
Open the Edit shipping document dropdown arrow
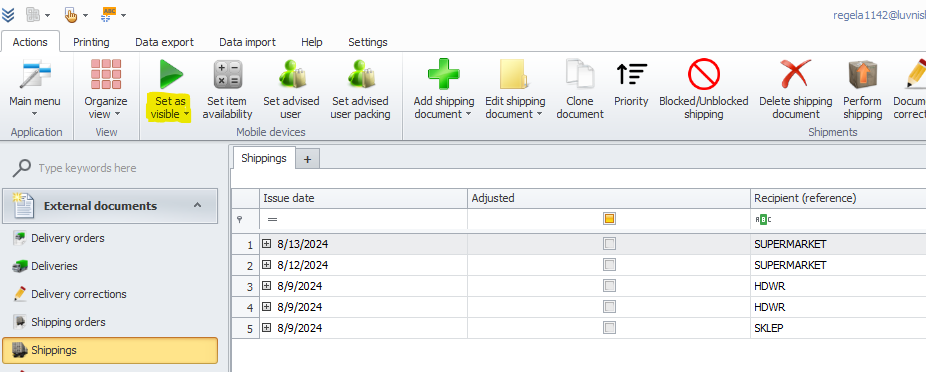click(539, 115)
